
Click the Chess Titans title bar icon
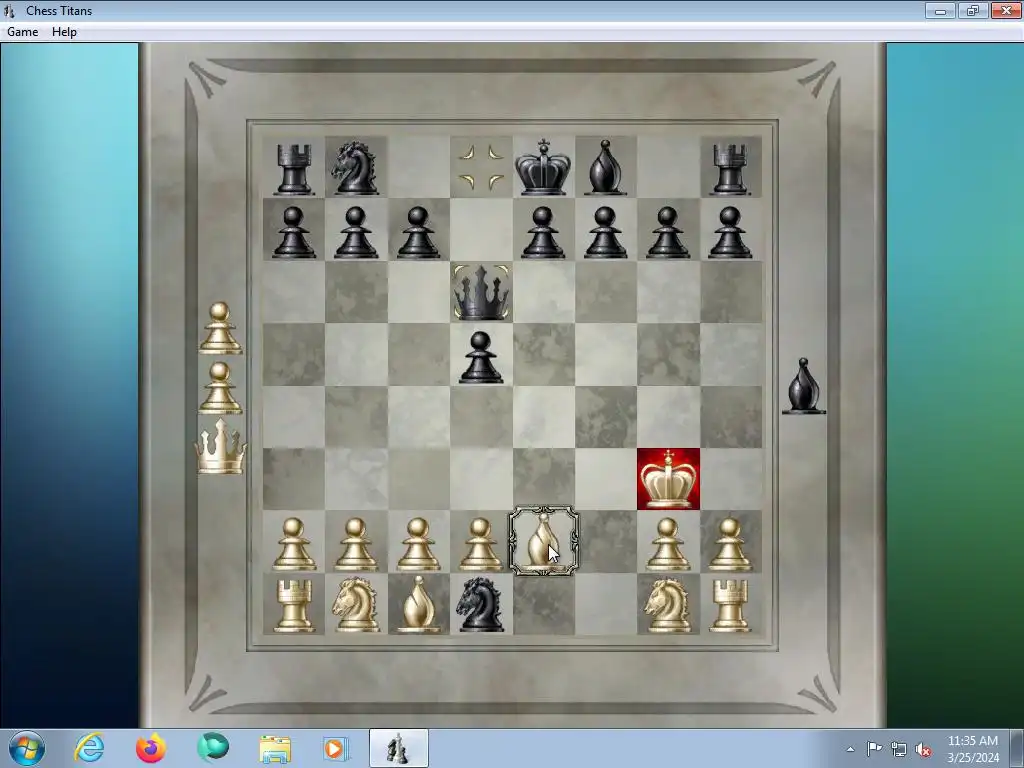10,10
